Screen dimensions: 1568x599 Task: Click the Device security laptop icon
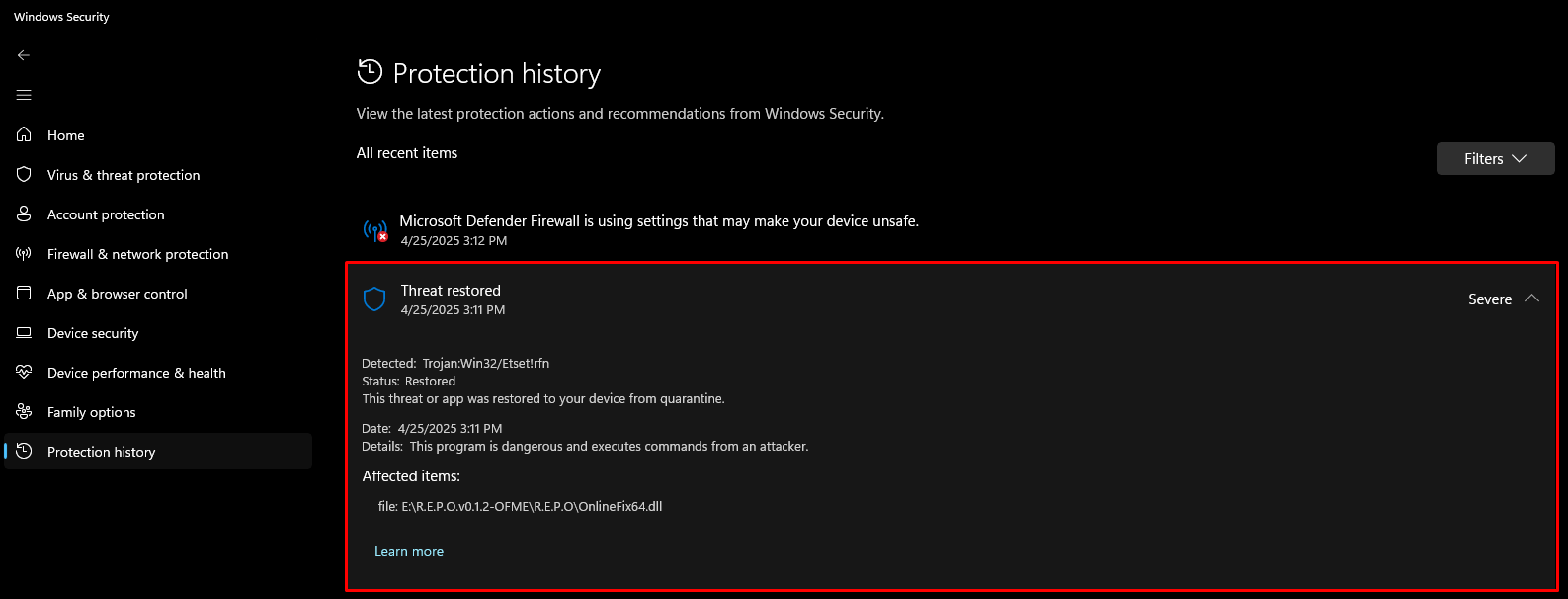(24, 333)
